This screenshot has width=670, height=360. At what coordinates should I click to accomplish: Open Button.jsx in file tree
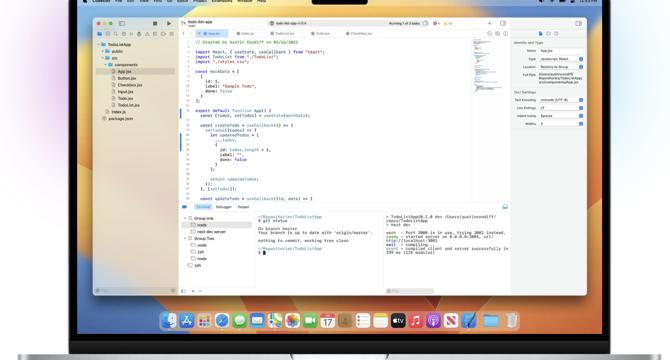point(127,78)
